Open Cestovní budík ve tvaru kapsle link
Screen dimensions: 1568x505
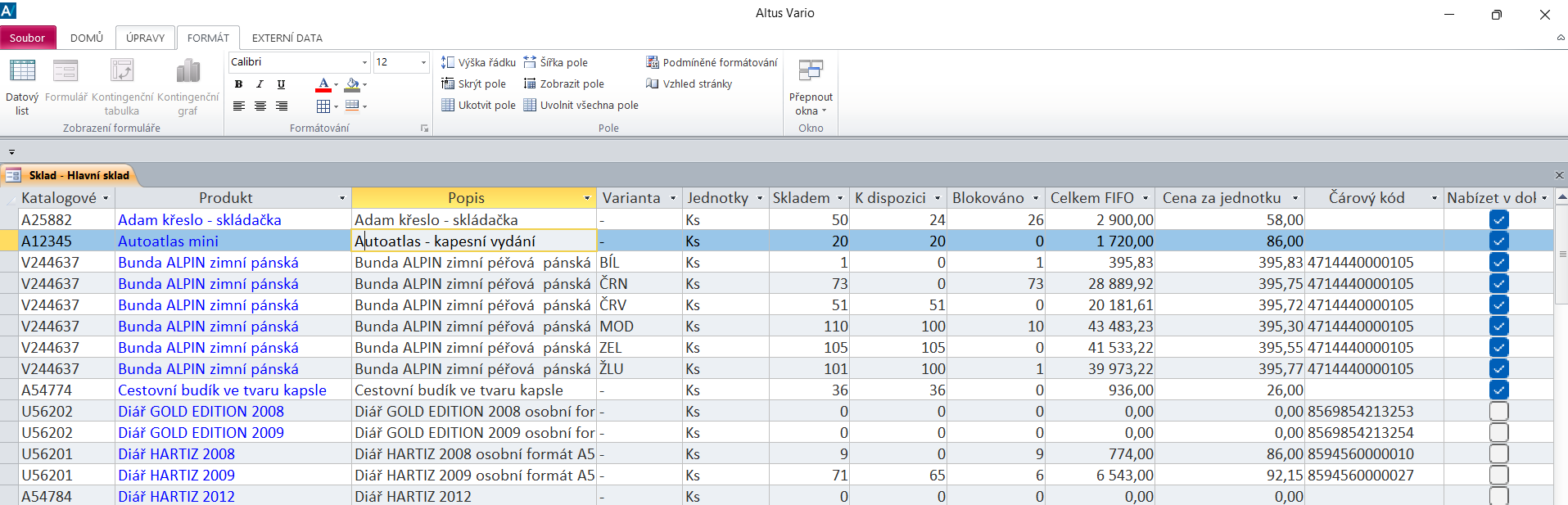pos(222,390)
